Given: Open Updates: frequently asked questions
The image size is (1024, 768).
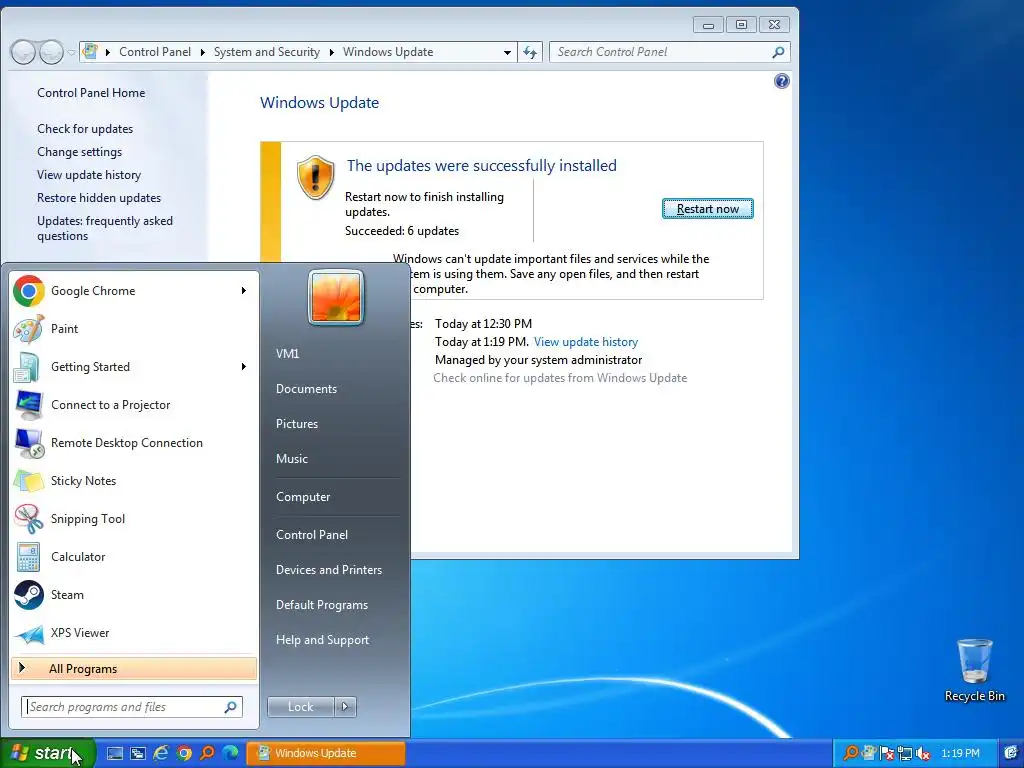Looking at the screenshot, I should point(104,229).
